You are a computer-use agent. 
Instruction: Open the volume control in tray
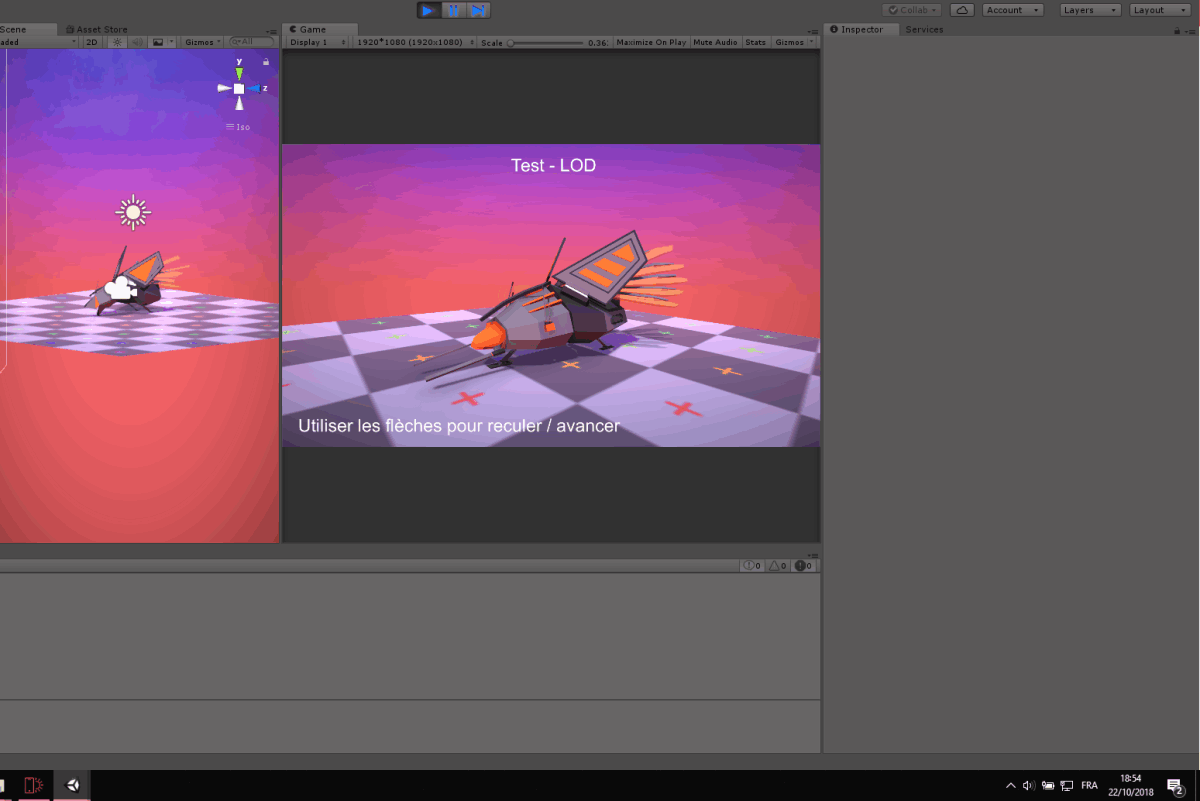pos(1029,786)
